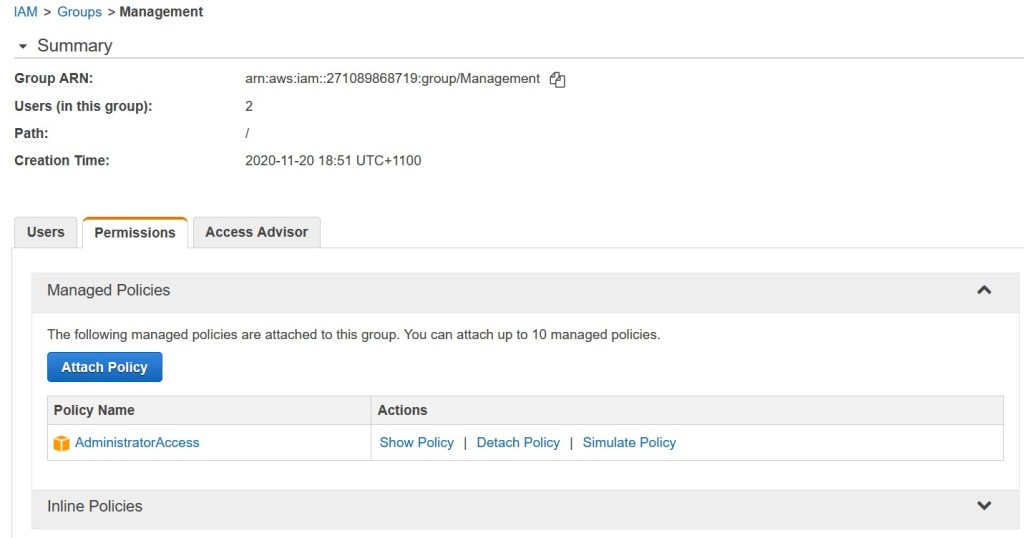
Task: Collapse the Managed Policies chevron
Action: click(x=984, y=290)
